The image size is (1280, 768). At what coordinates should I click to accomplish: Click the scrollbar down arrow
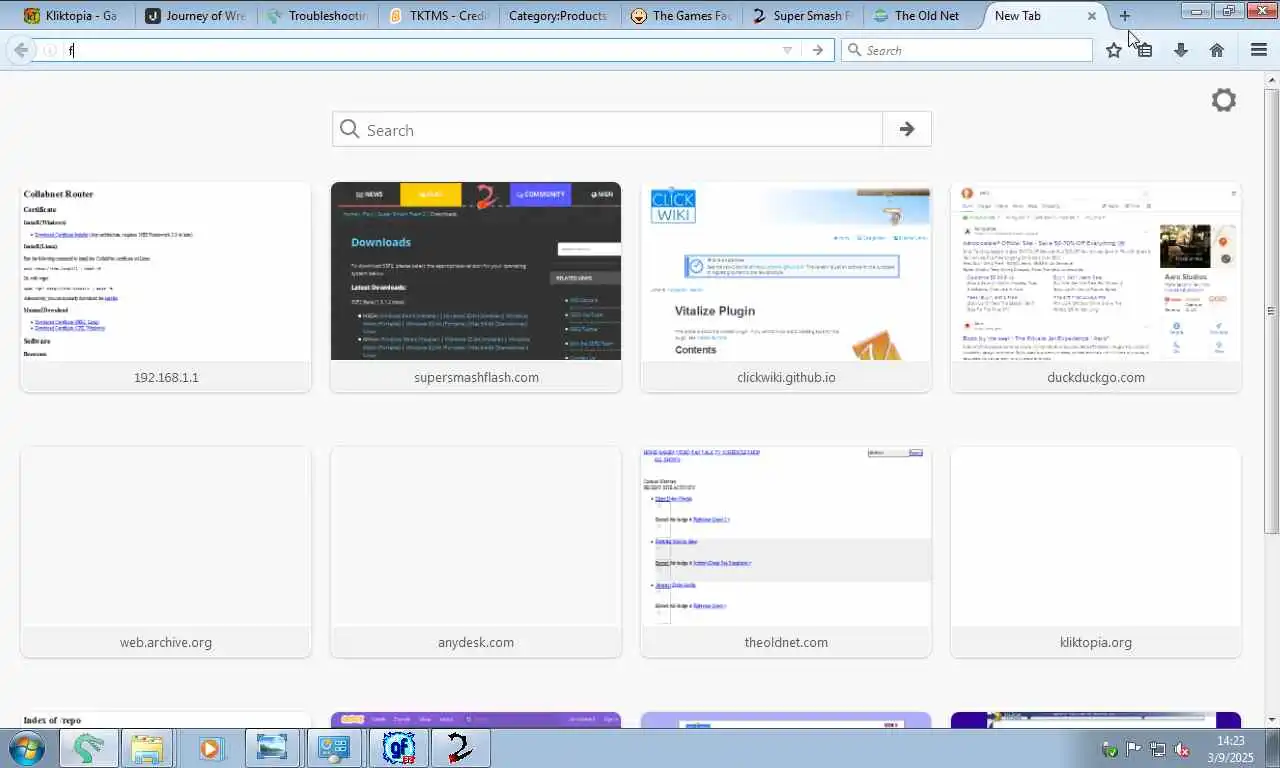[x=1272, y=720]
